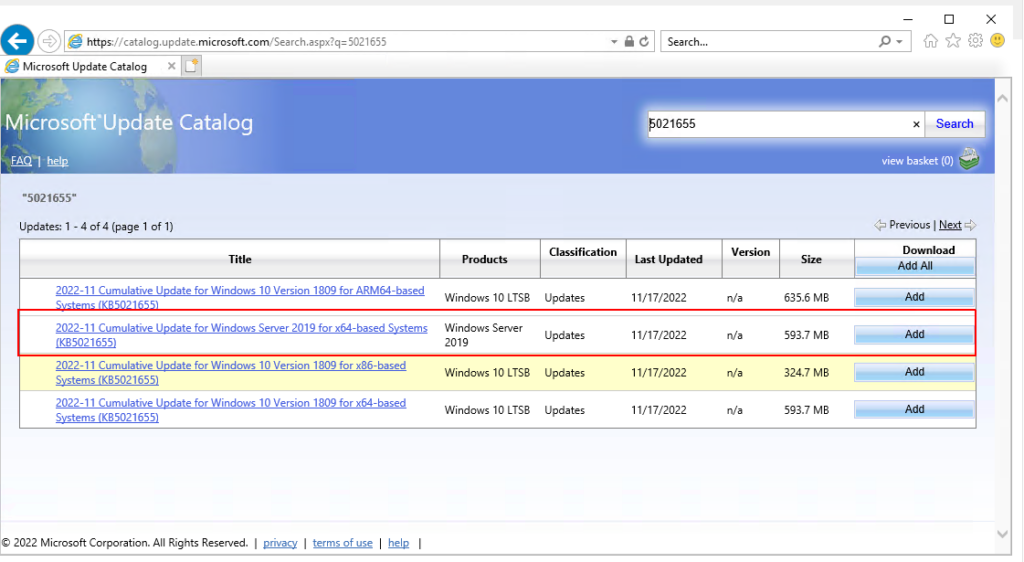
Task: Close the Microsoft Update Catalog tab
Action: [171, 66]
